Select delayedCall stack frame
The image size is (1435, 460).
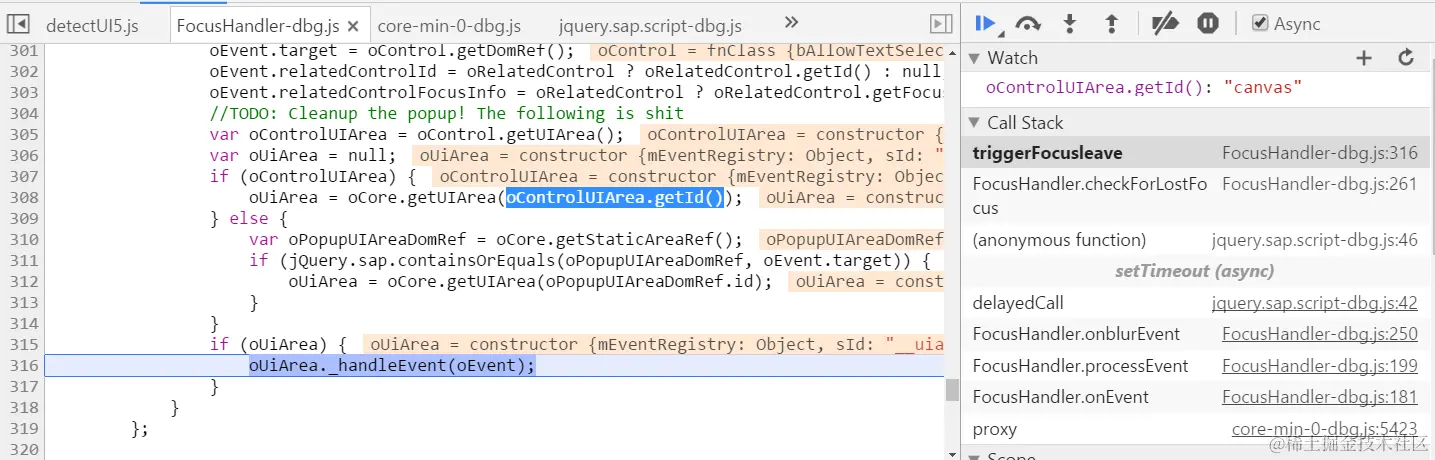pos(1195,303)
